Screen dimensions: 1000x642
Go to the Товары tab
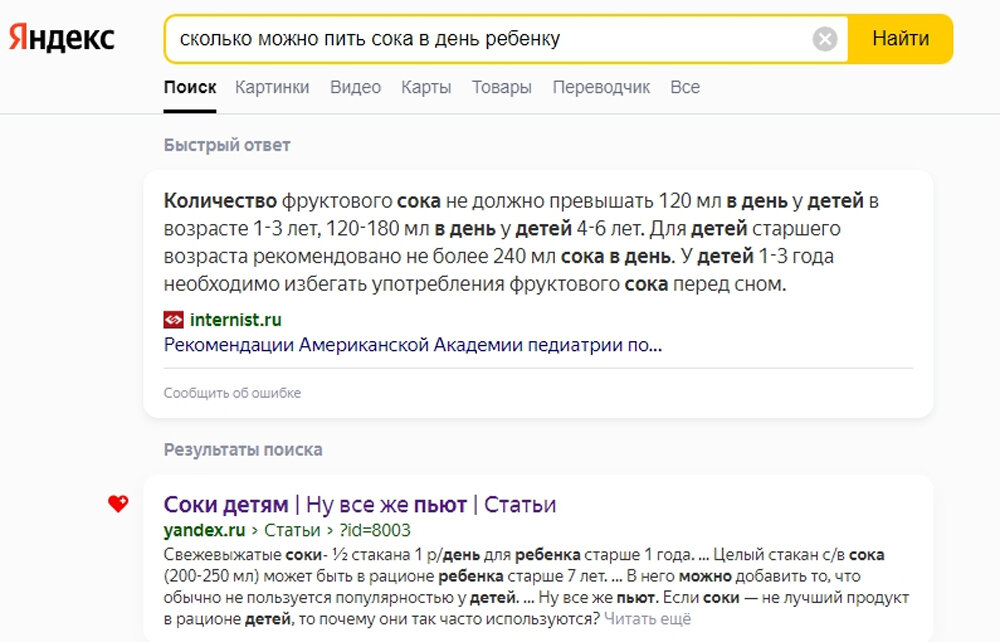pos(501,87)
